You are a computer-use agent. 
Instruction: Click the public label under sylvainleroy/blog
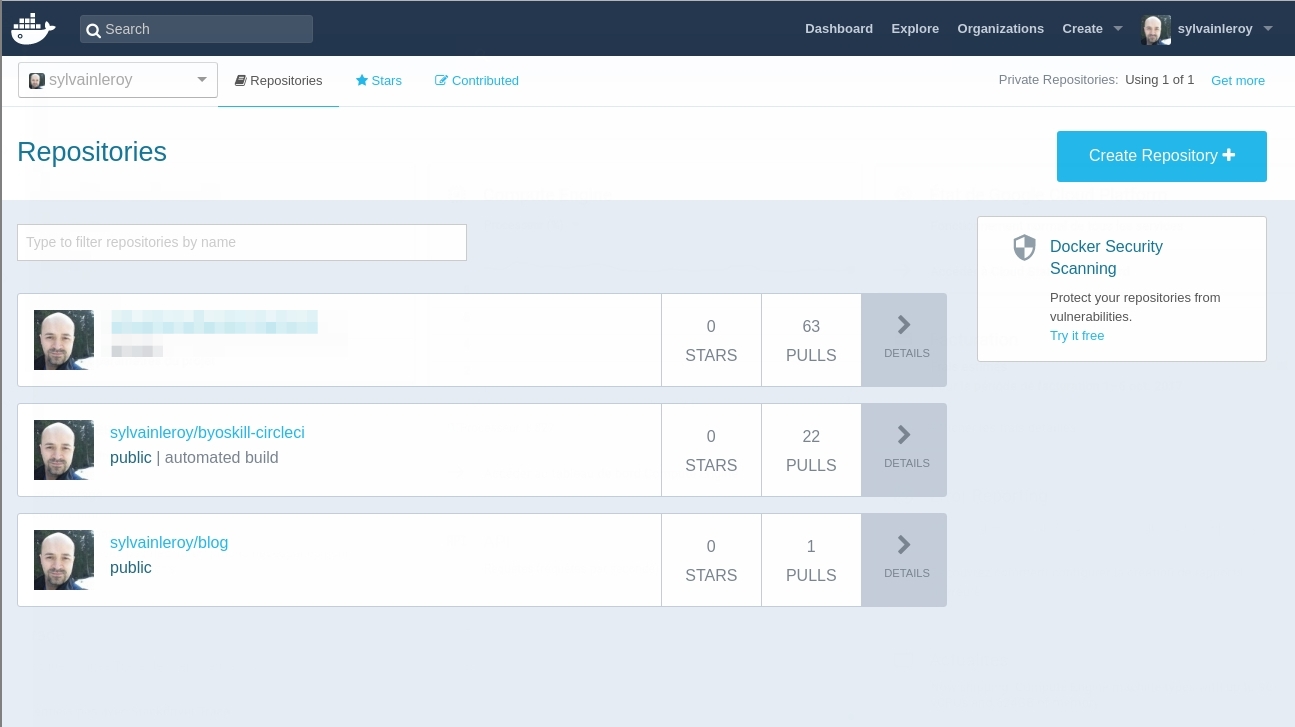(x=131, y=568)
